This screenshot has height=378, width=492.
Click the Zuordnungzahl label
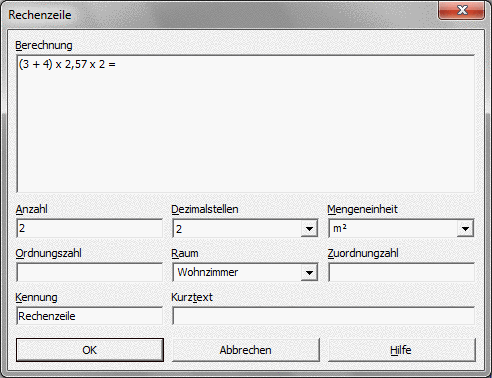click(363, 253)
